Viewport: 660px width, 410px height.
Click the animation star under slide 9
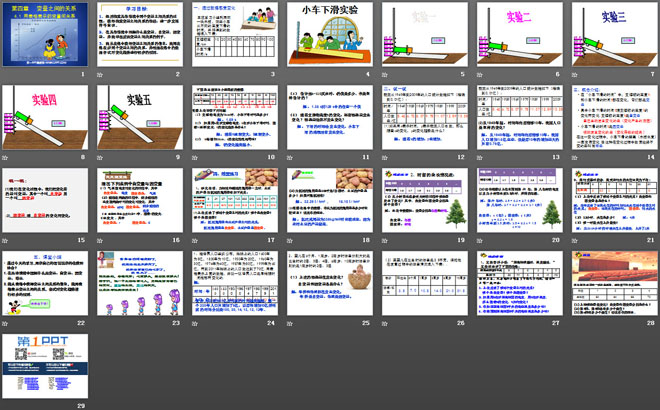point(100,157)
